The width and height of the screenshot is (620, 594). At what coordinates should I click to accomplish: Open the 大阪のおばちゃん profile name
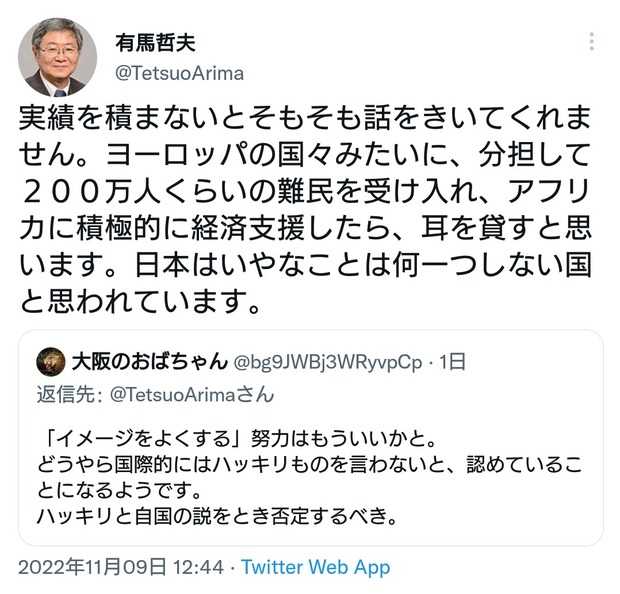[x=150, y=361]
